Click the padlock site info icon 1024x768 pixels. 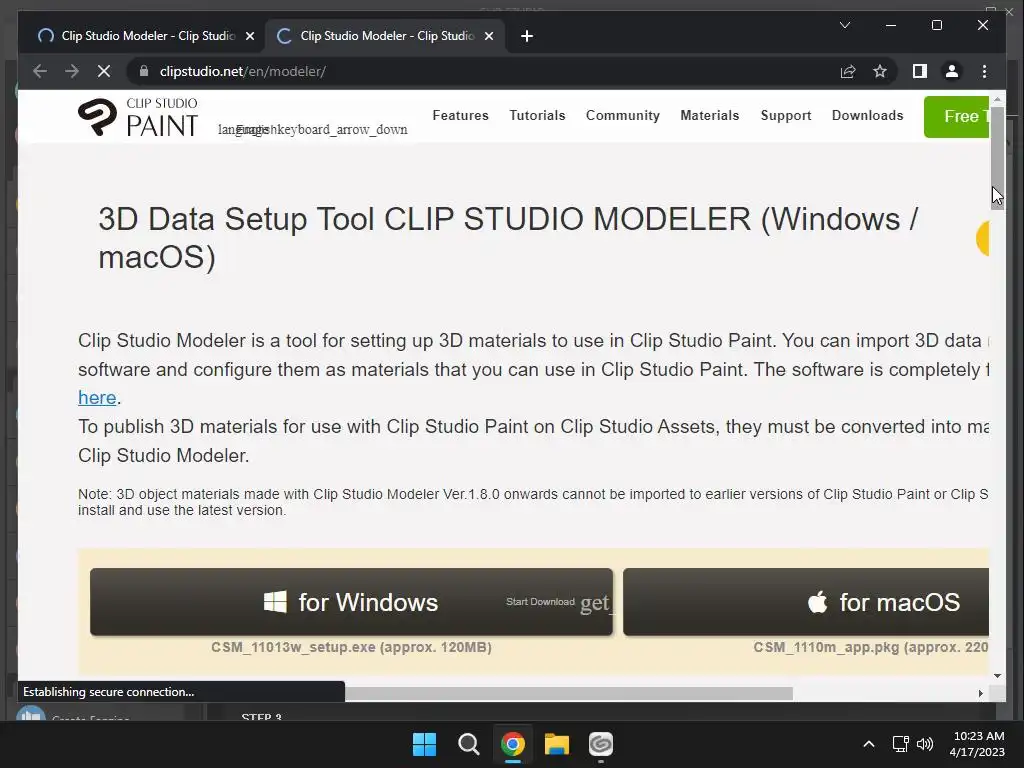tap(144, 71)
